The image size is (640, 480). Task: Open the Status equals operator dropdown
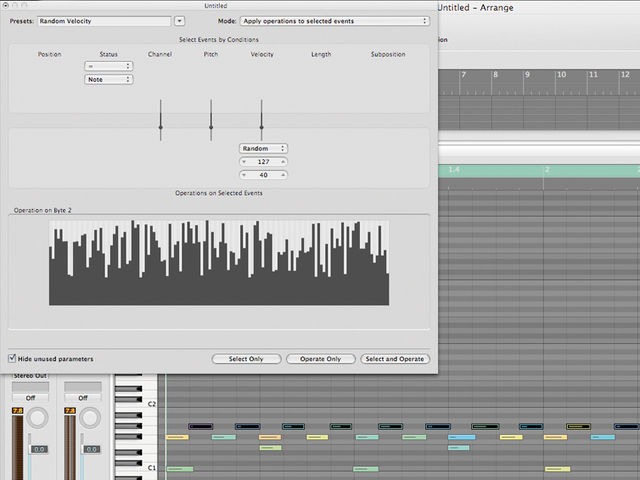pos(109,66)
